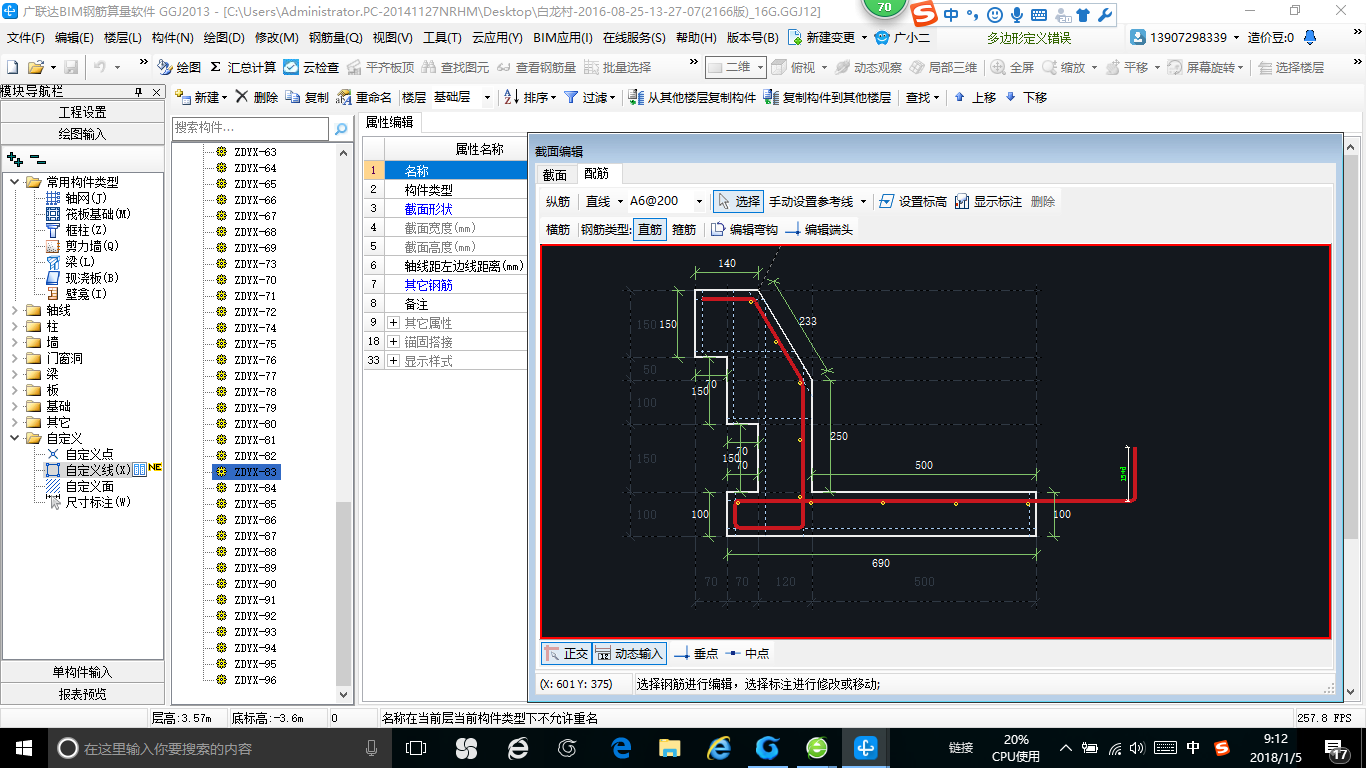Open BIM应用(I) menu

pos(563,38)
